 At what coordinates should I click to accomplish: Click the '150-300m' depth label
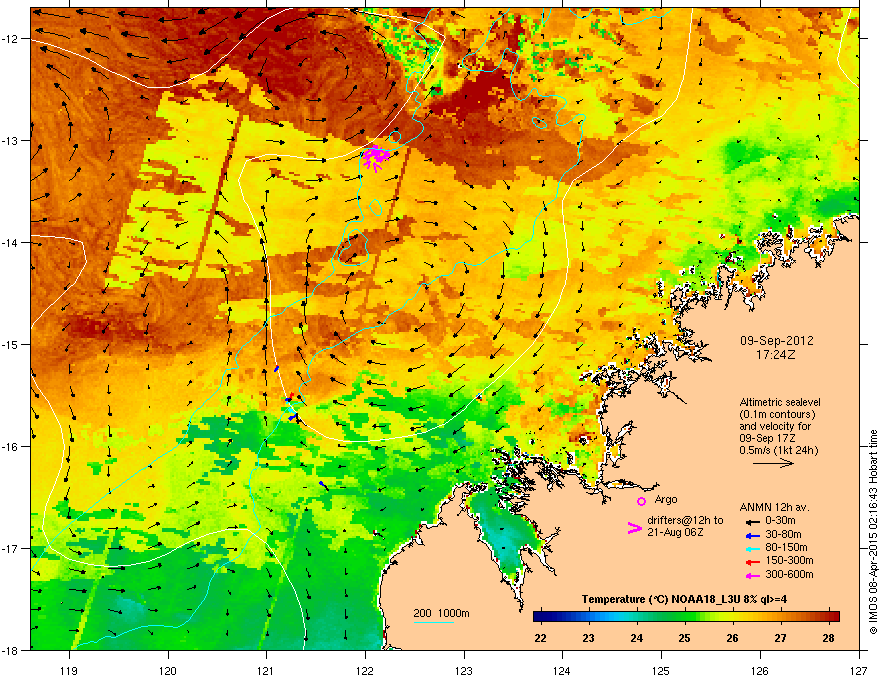pos(789,560)
